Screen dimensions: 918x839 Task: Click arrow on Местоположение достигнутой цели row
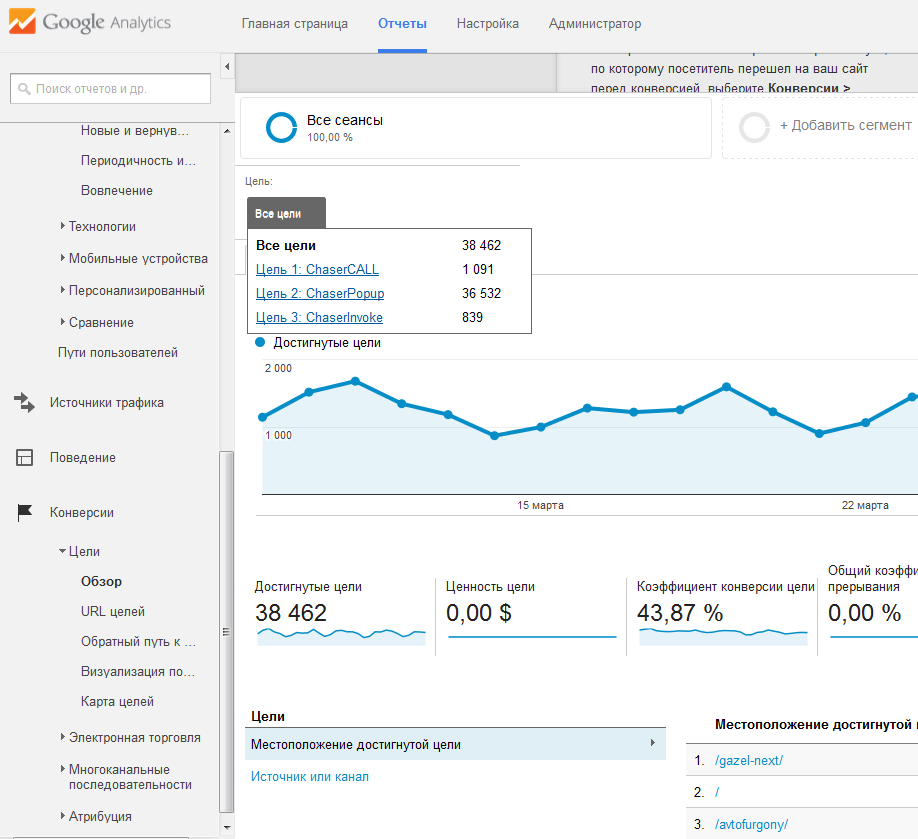coord(653,743)
